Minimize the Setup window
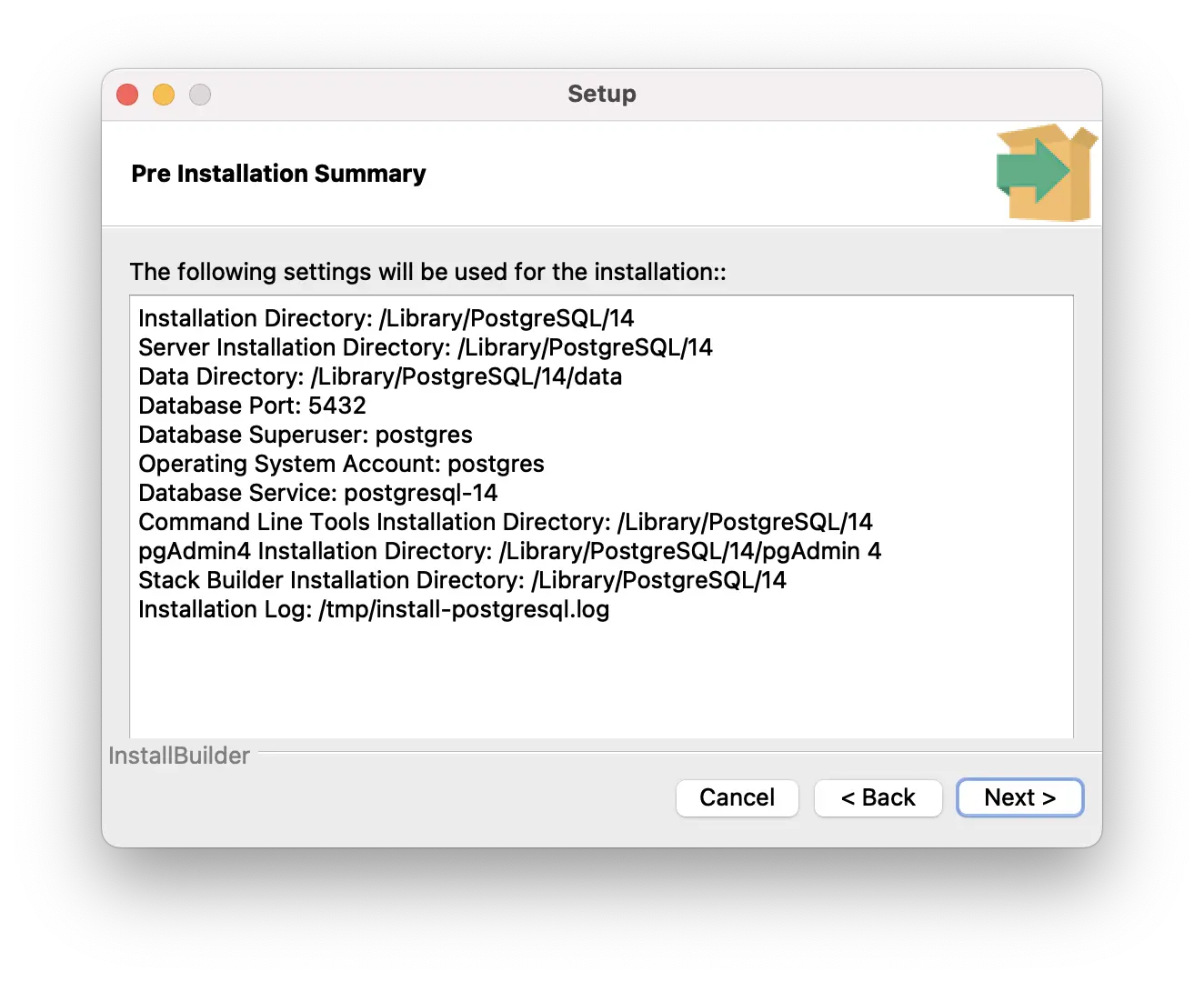The image size is (1204, 982). [164, 95]
